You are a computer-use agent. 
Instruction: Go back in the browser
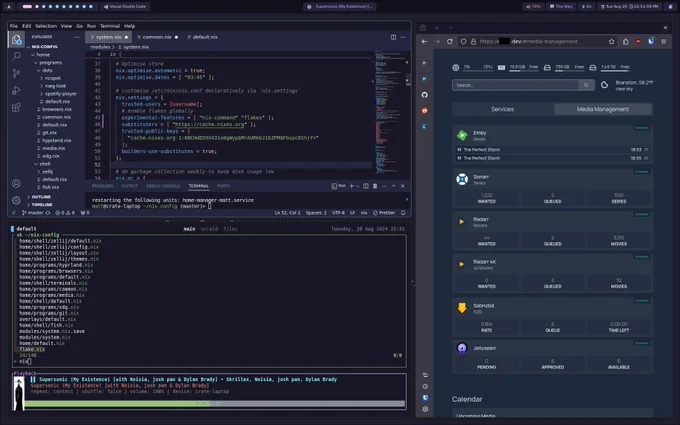pyautogui.click(x=424, y=42)
